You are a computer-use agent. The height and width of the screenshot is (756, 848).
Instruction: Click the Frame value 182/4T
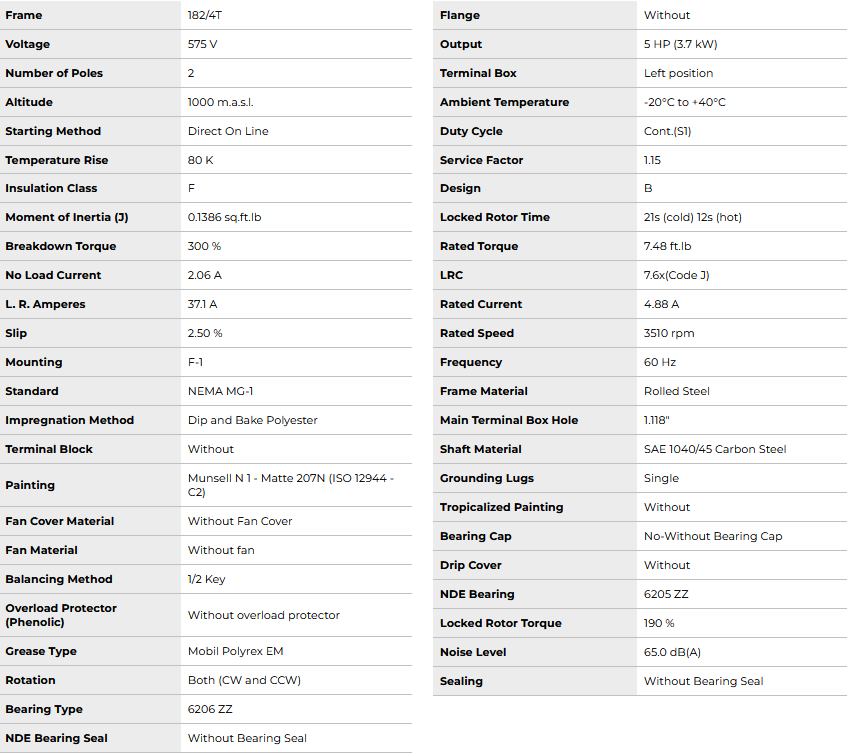tap(206, 16)
